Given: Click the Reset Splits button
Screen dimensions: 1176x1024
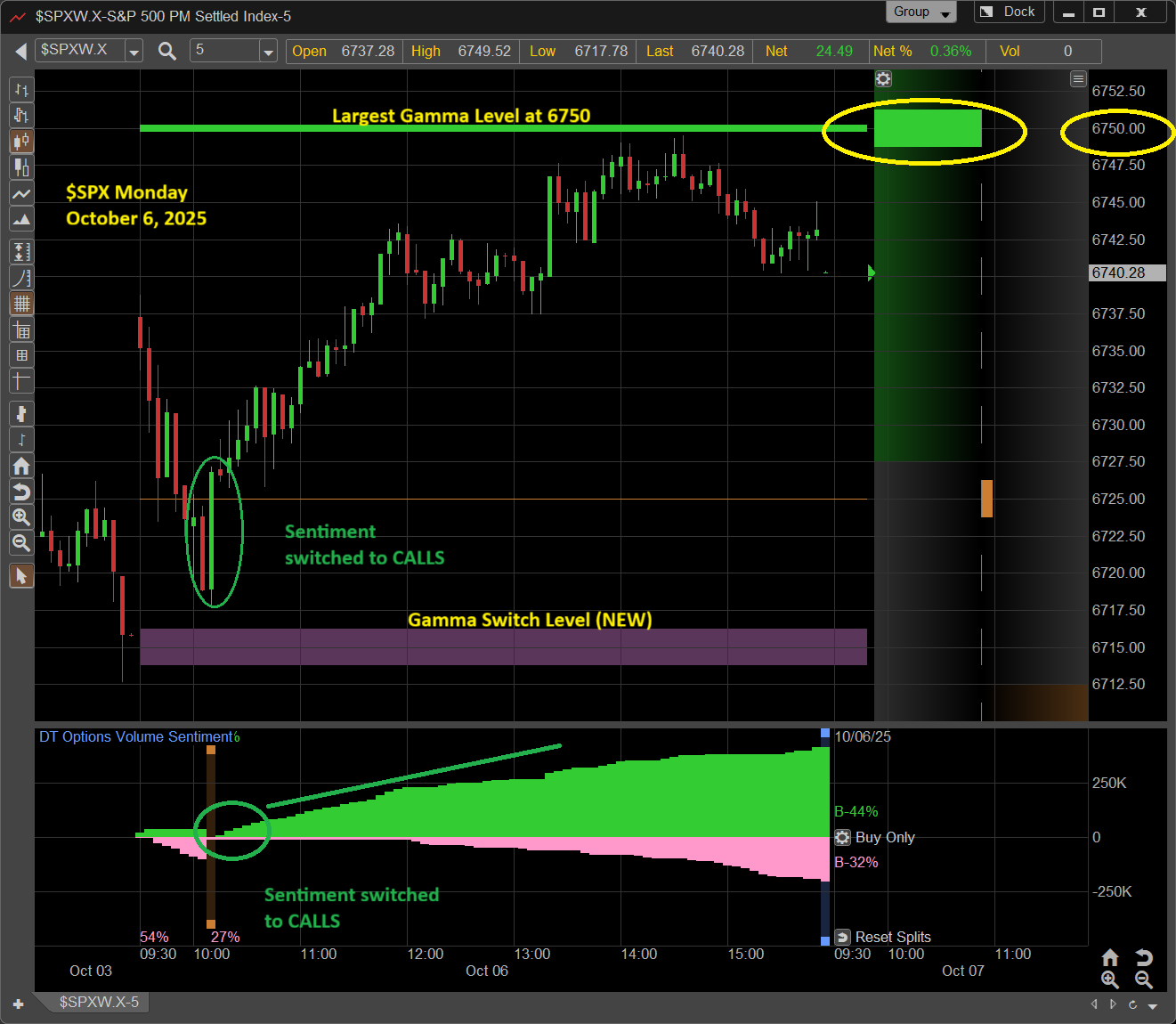Looking at the screenshot, I should pos(883,937).
